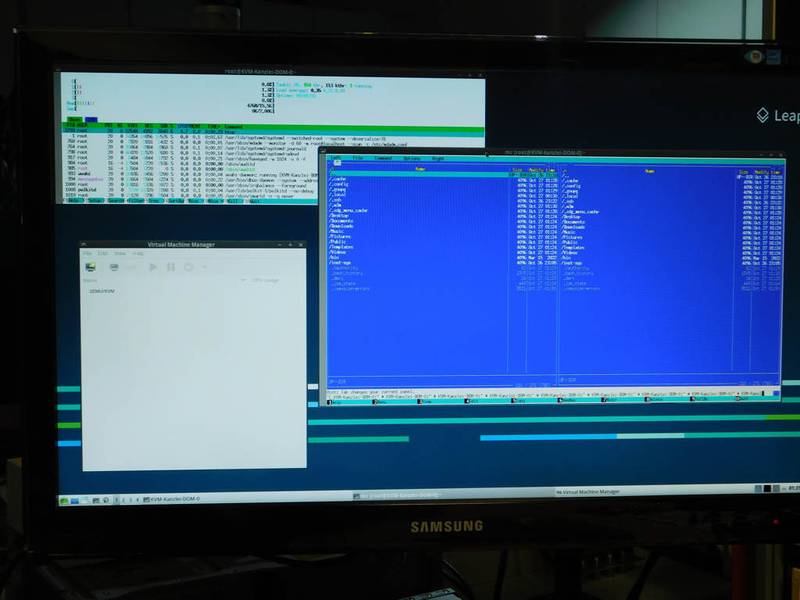Click the Shut Down power icon
Image resolution: width=800 pixels, height=600 pixels.
point(189,267)
